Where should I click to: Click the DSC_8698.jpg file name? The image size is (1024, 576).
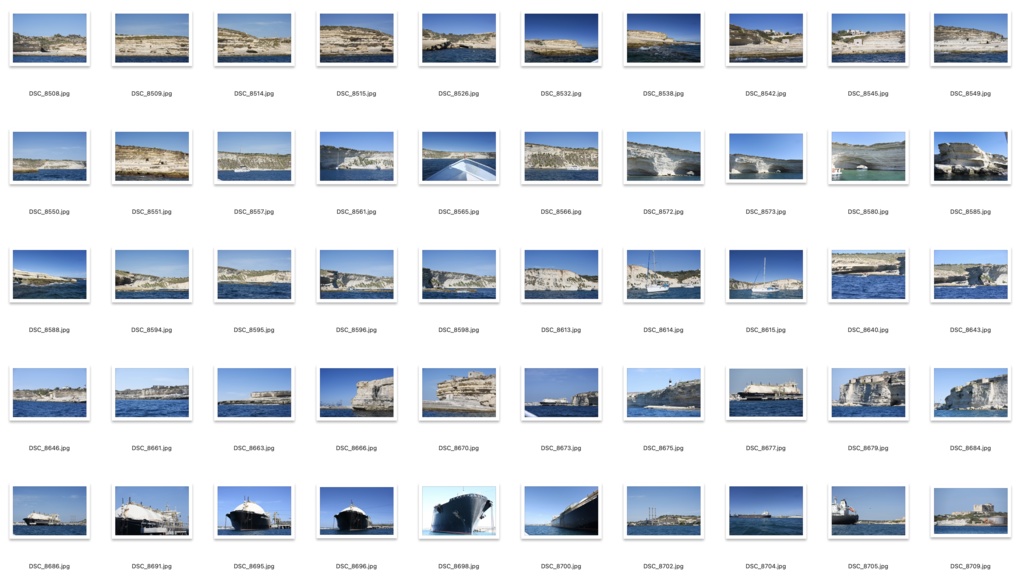[458, 567]
